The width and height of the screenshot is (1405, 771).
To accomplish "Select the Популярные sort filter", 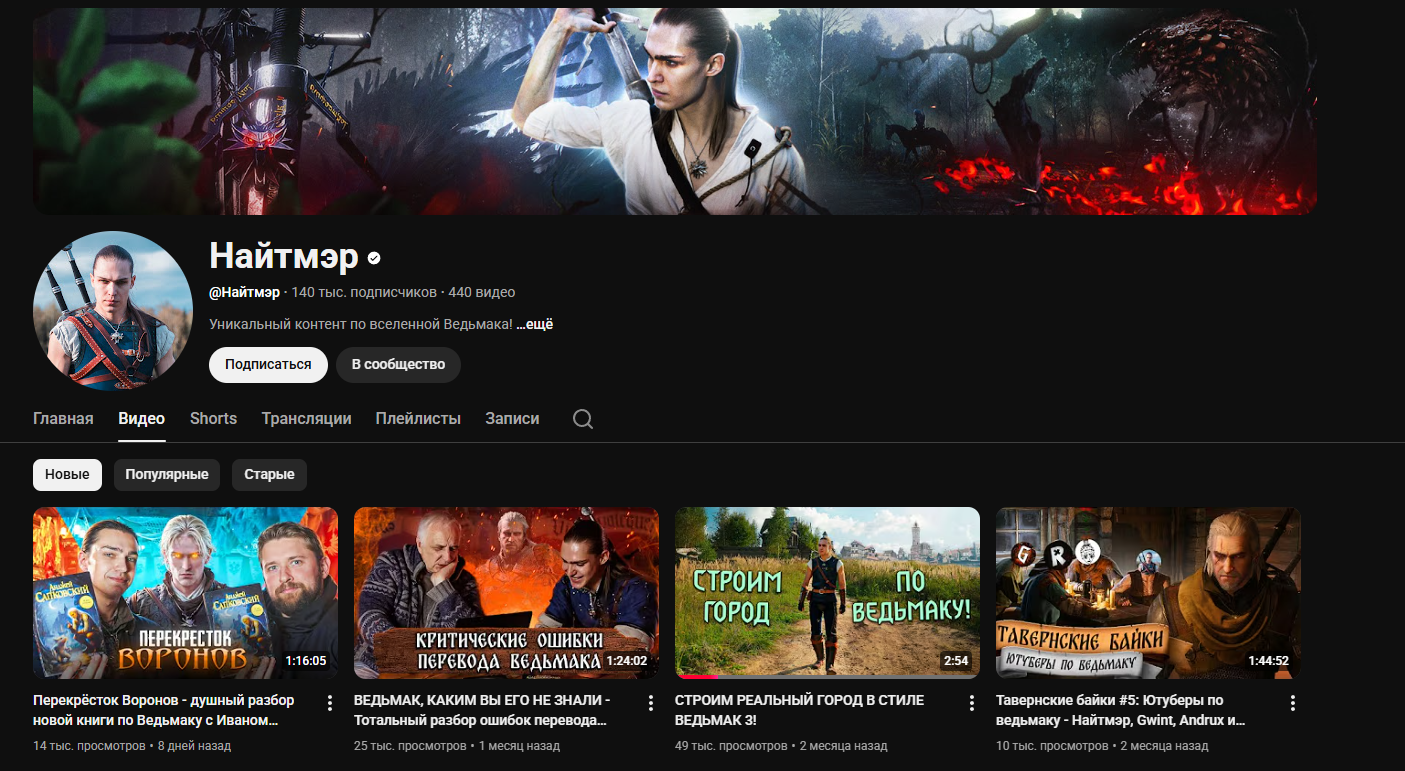I will (x=167, y=474).
